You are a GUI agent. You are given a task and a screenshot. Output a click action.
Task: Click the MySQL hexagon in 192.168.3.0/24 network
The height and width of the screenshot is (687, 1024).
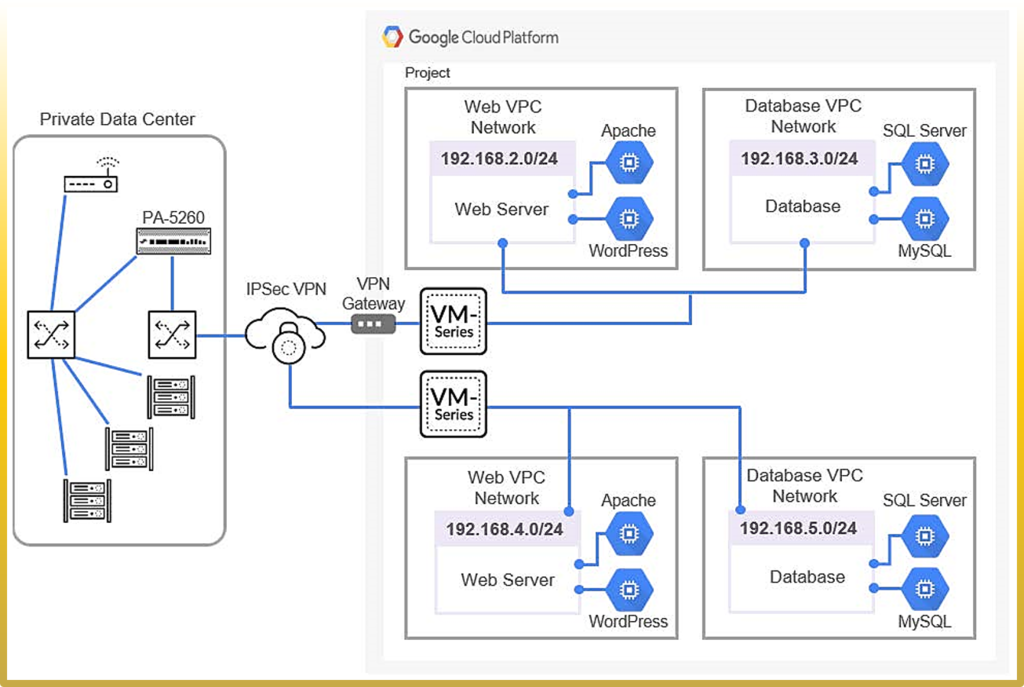point(925,218)
